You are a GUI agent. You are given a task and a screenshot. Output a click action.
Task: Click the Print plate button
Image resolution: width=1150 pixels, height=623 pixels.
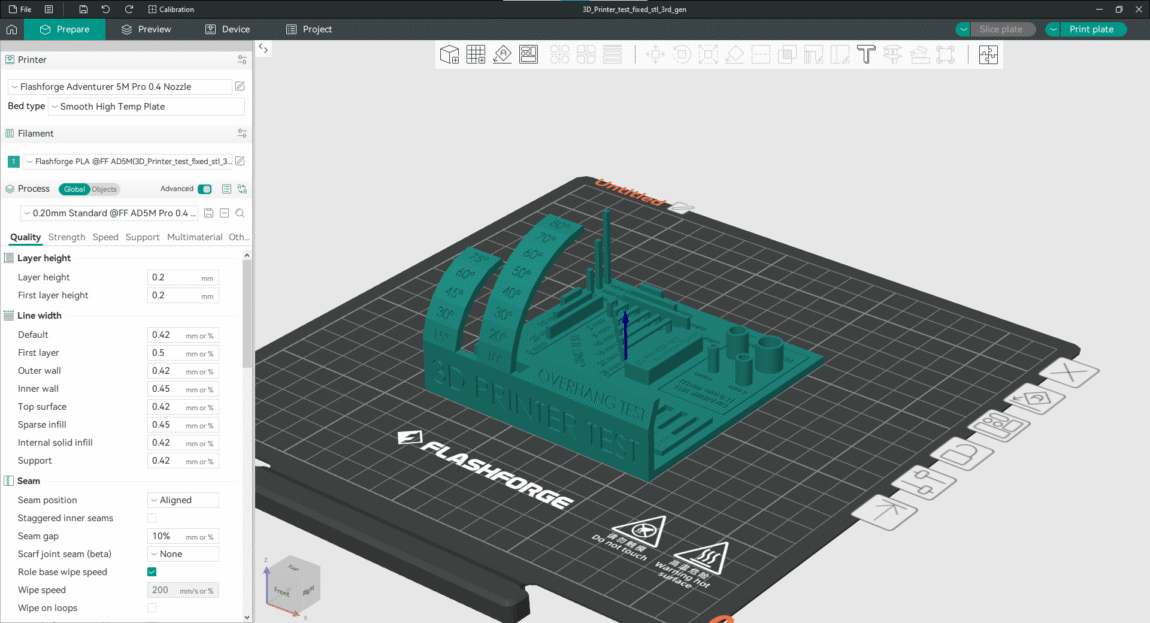(1091, 29)
